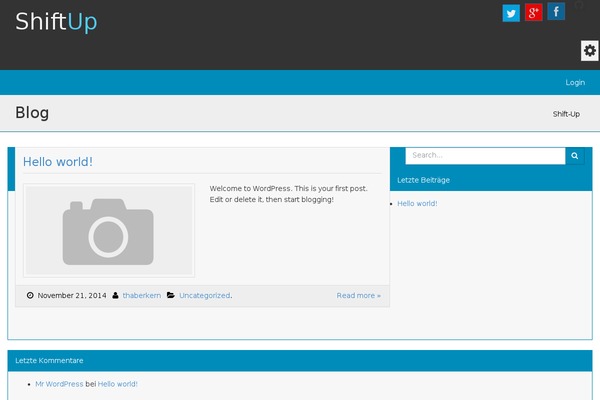Open the settings gear panel
The height and width of the screenshot is (400, 600).
pos(590,51)
